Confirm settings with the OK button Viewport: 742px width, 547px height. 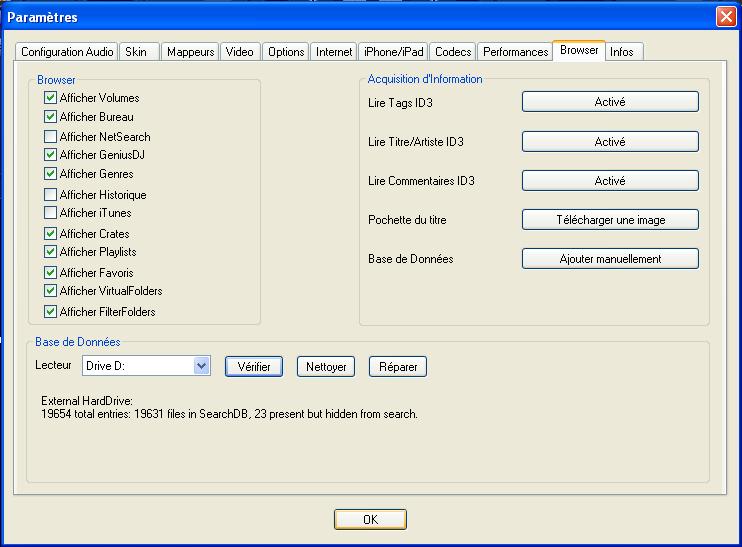[x=370, y=519]
